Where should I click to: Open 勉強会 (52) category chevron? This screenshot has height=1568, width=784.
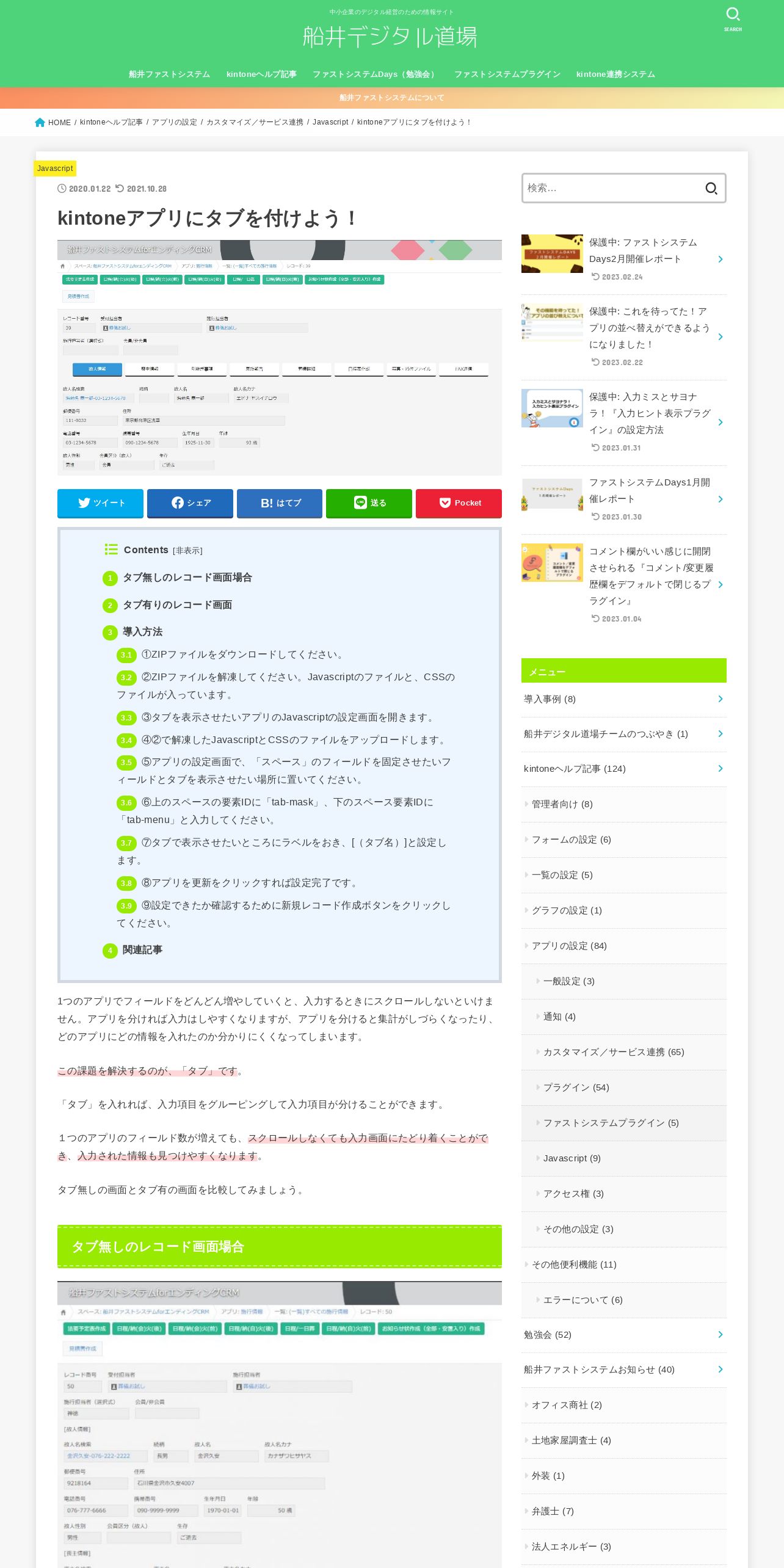click(x=720, y=1335)
